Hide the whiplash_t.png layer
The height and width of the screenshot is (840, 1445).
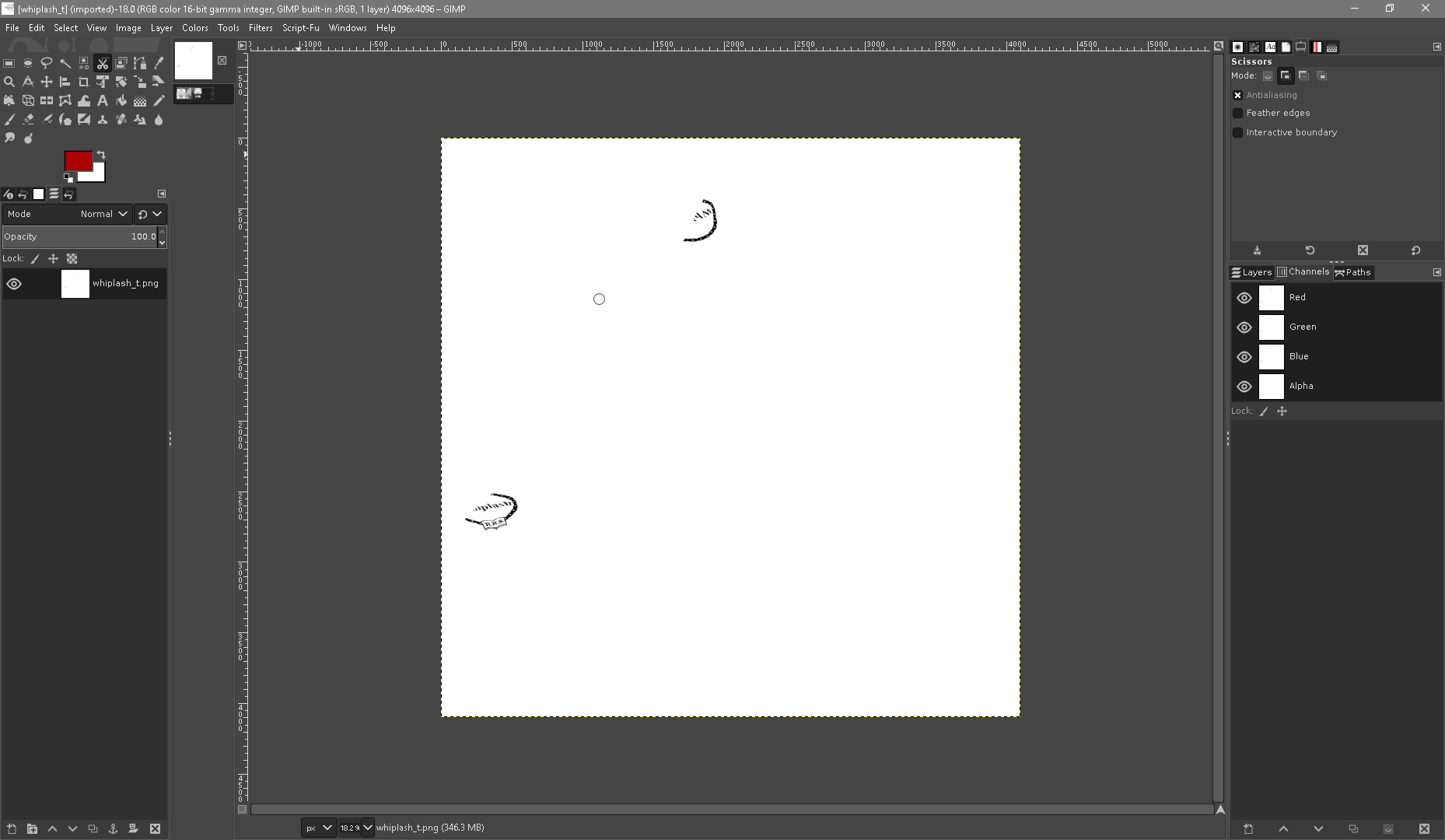pyautogui.click(x=14, y=284)
